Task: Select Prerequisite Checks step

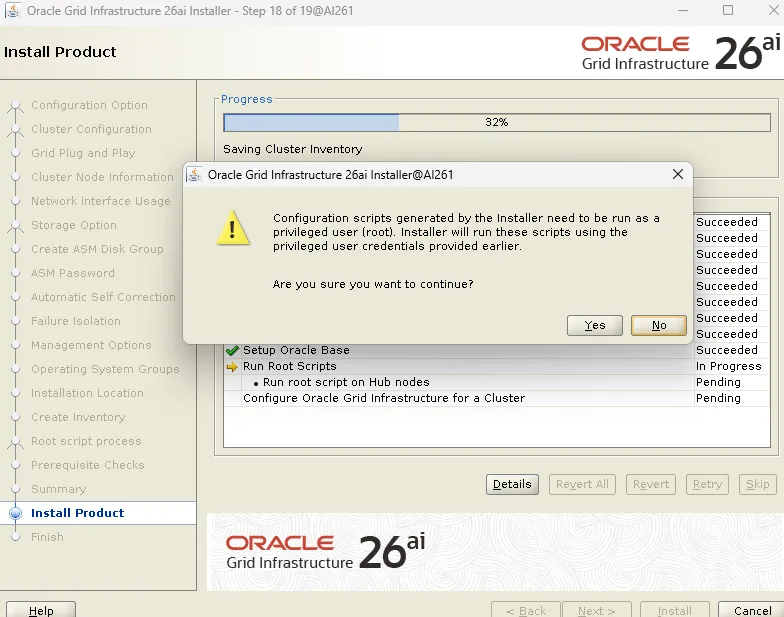Action: [x=88, y=465]
